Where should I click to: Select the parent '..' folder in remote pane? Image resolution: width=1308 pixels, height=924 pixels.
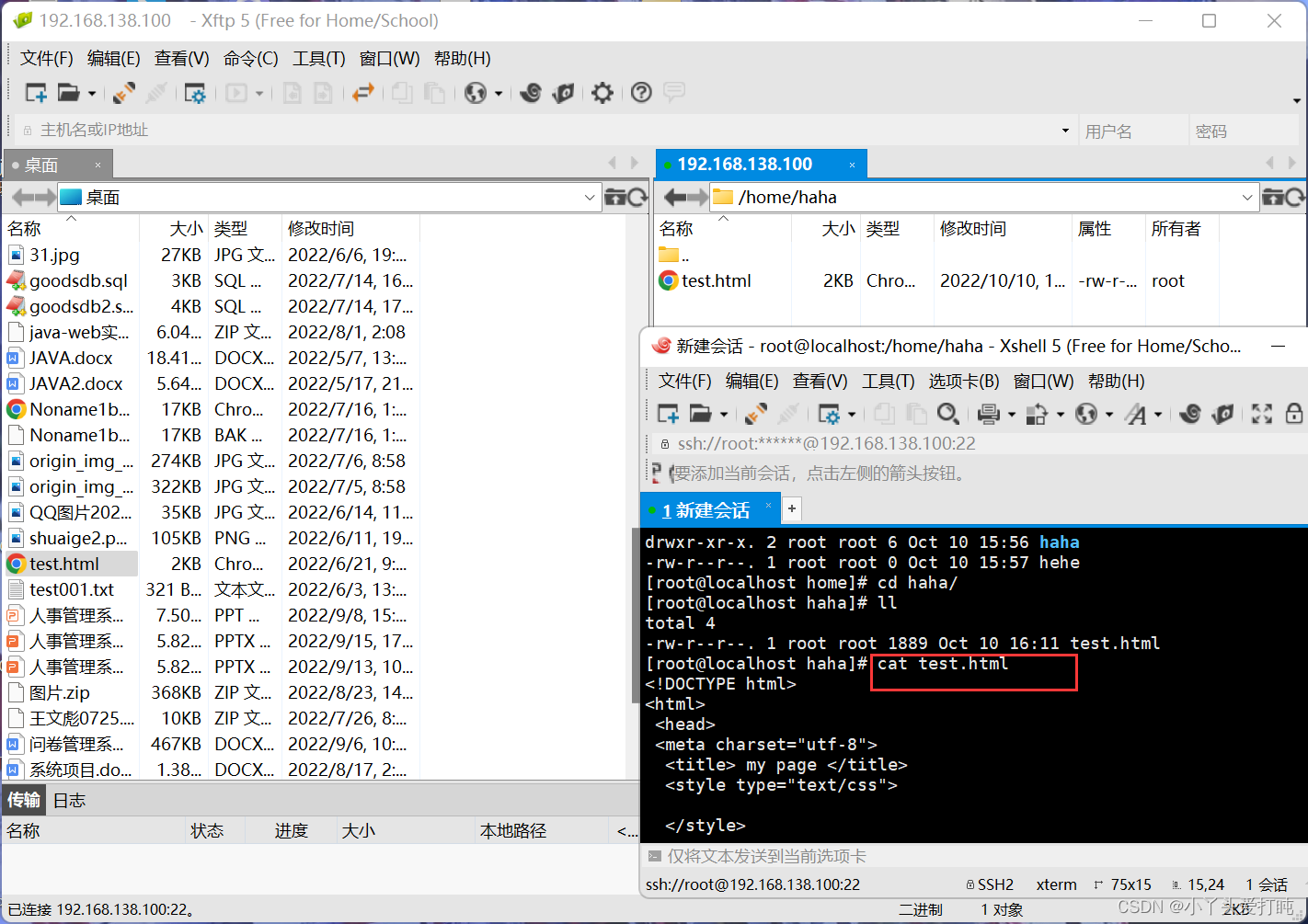pyautogui.click(x=674, y=256)
